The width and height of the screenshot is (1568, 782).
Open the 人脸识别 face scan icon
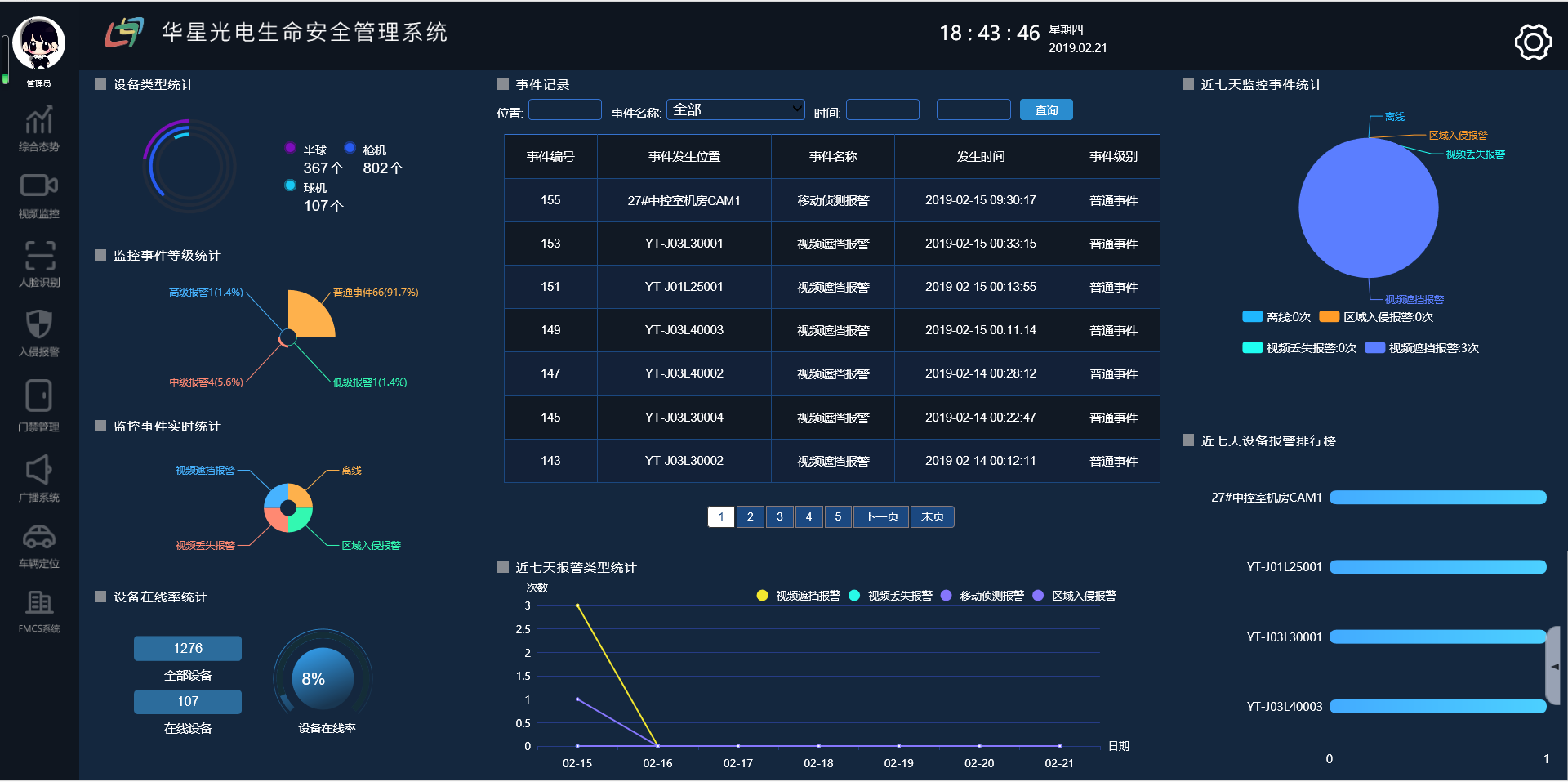pyautogui.click(x=39, y=255)
